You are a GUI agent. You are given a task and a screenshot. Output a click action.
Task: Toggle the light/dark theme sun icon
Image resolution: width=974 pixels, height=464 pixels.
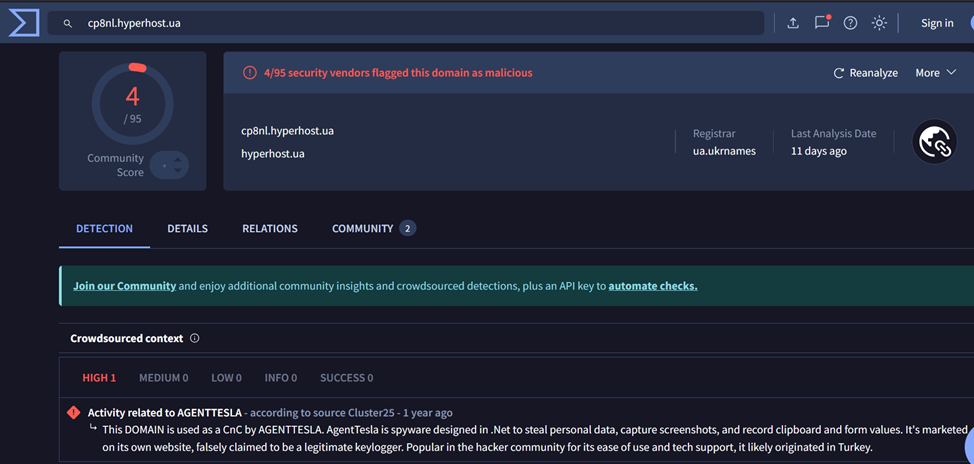click(879, 23)
